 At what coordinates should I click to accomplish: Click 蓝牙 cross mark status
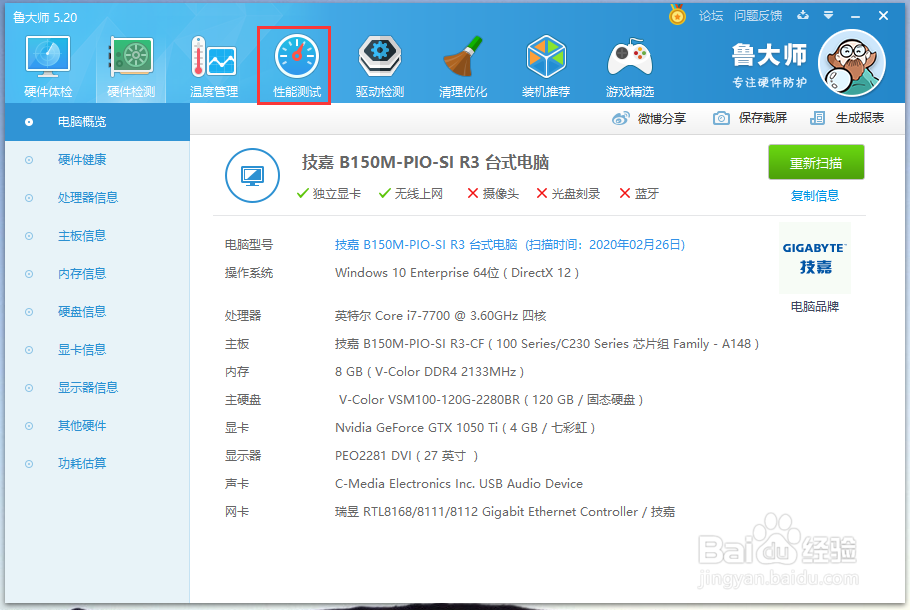coord(639,194)
